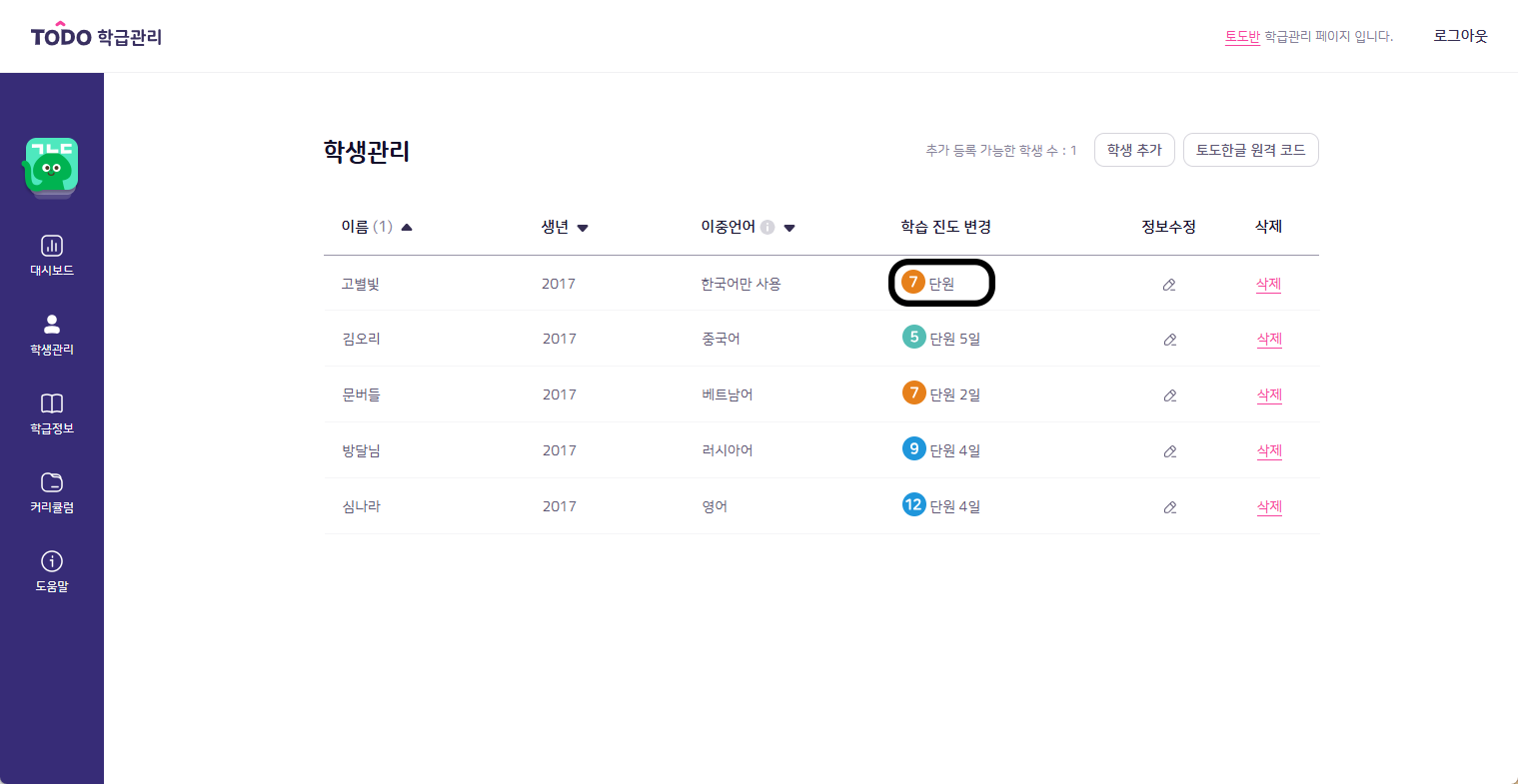Click the 토도반 class name link
1518x784 pixels.
[x=1242, y=36]
